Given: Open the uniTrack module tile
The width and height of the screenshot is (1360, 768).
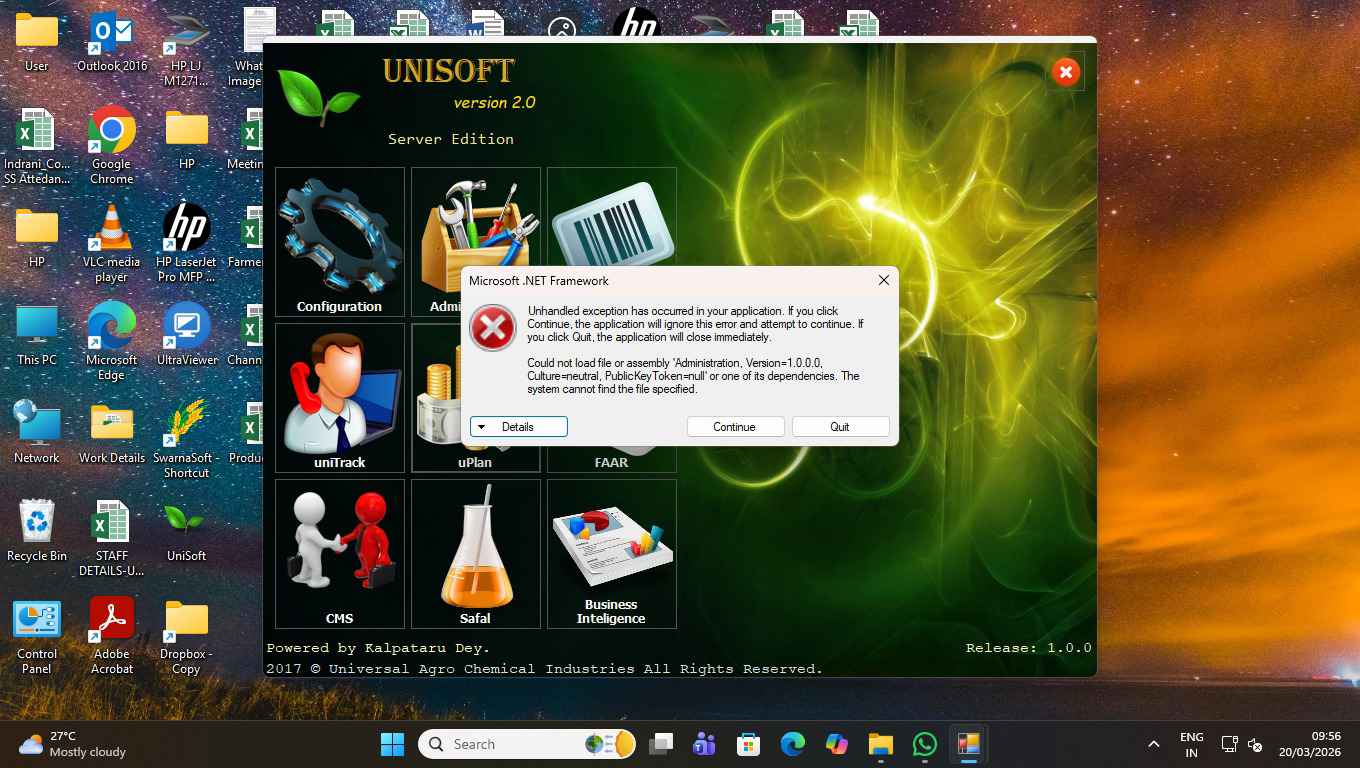Looking at the screenshot, I should click(x=339, y=397).
